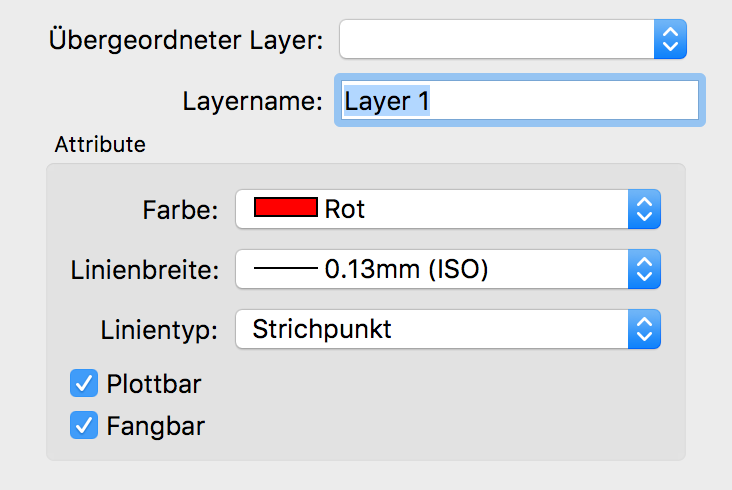The image size is (732, 490).
Task: Click the Farbe: label
Action: coord(181,210)
